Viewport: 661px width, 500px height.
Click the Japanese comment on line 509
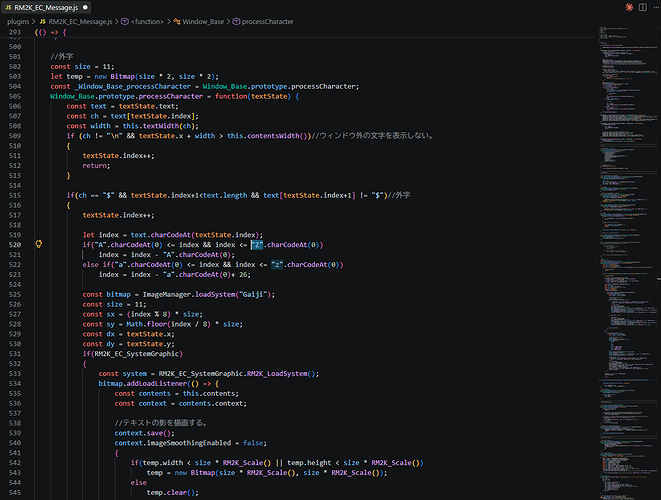coord(373,136)
